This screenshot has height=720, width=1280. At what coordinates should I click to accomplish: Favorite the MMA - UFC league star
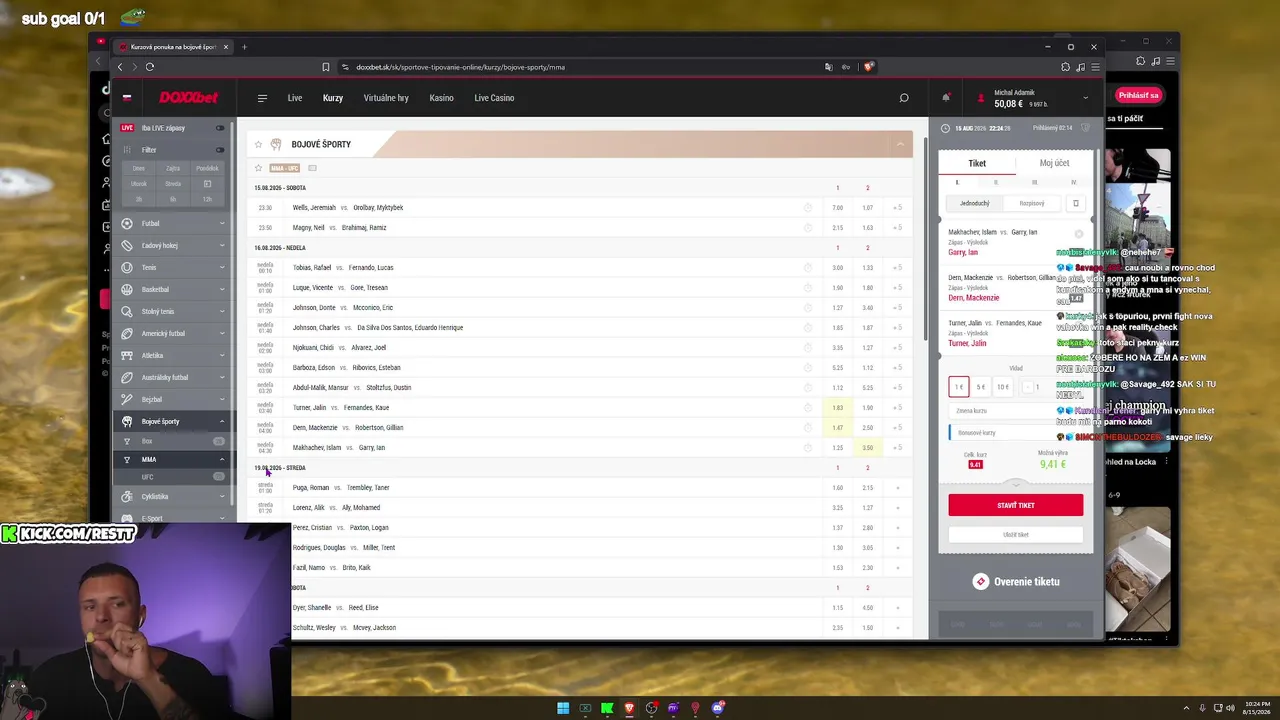258,168
